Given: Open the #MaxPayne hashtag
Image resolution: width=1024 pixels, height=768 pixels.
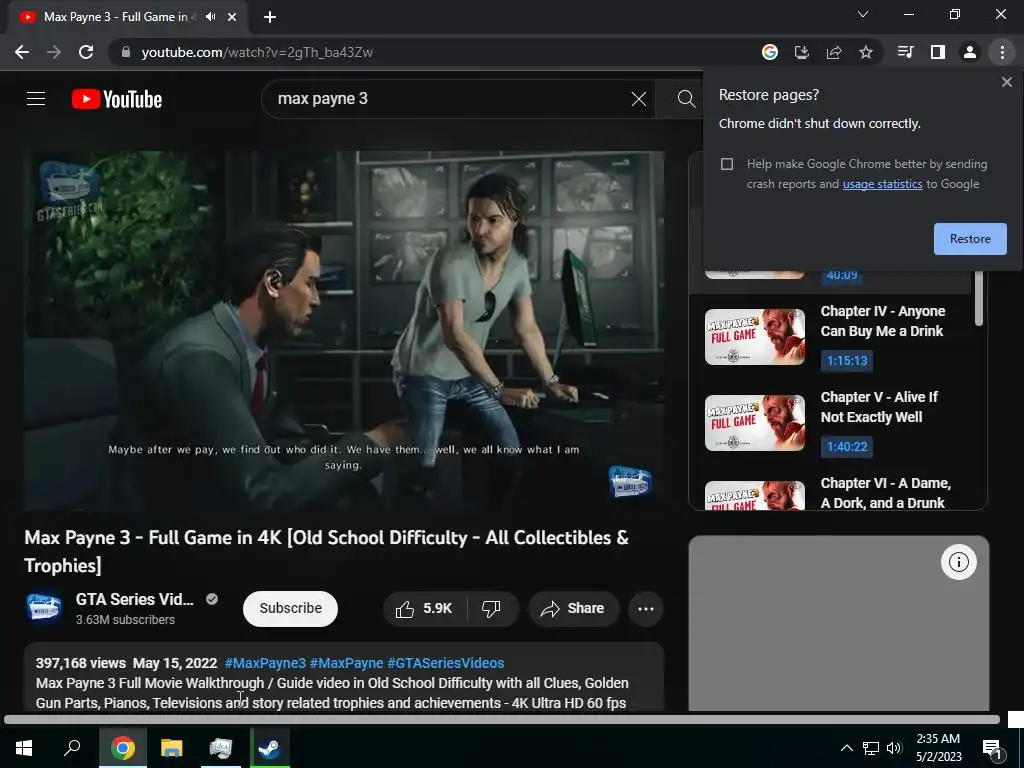Looking at the screenshot, I should (346, 663).
